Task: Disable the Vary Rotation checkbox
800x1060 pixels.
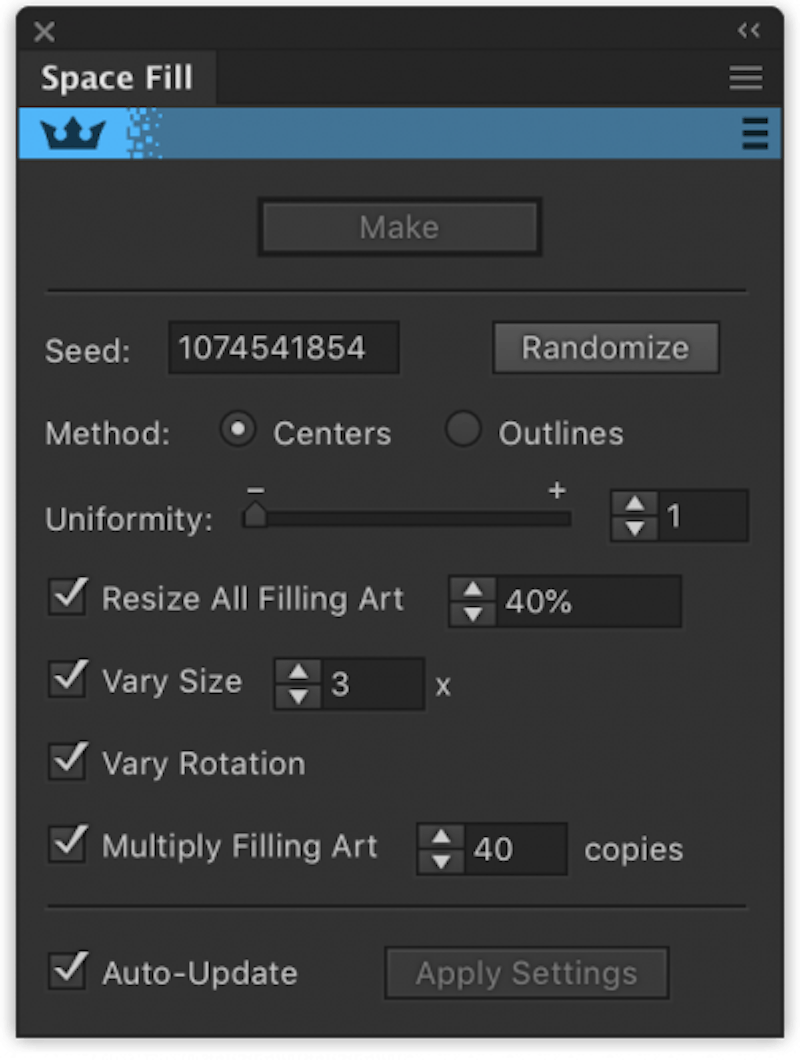Action: [x=68, y=762]
